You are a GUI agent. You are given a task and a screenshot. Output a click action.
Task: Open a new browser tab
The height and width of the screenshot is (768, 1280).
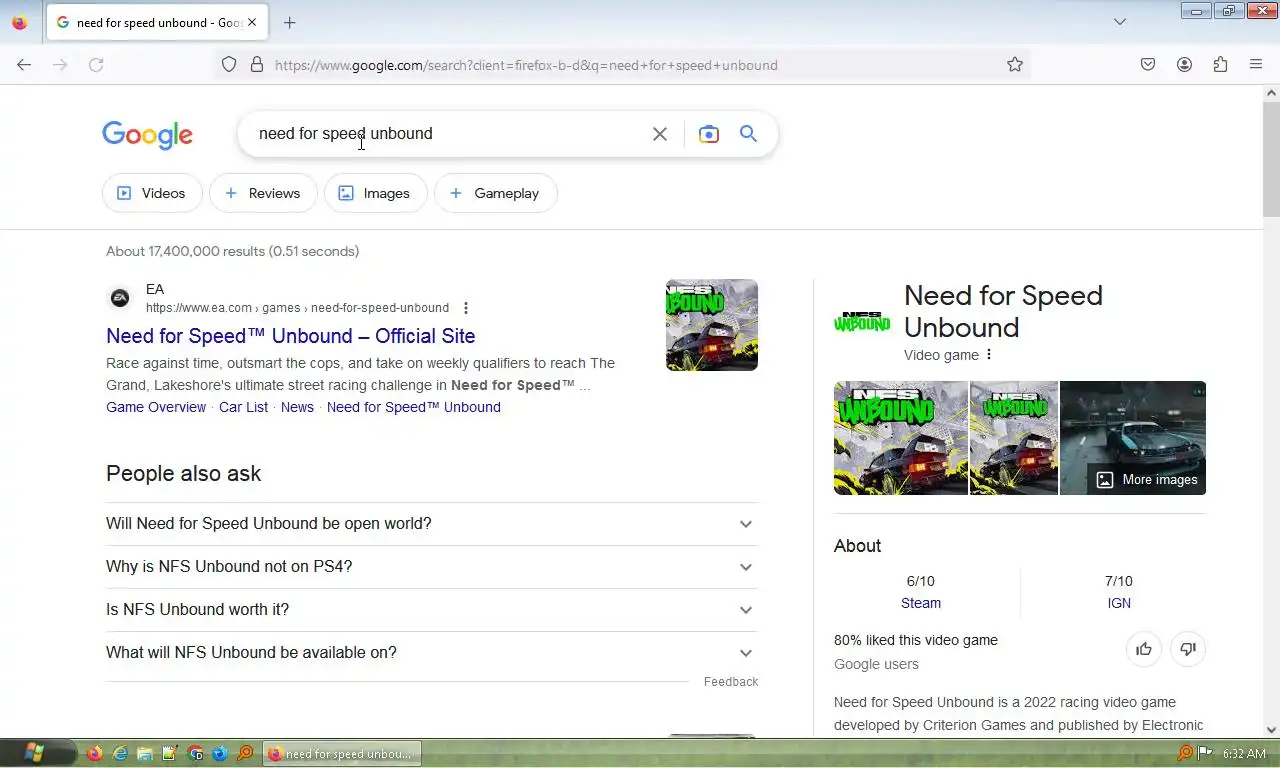(x=289, y=22)
